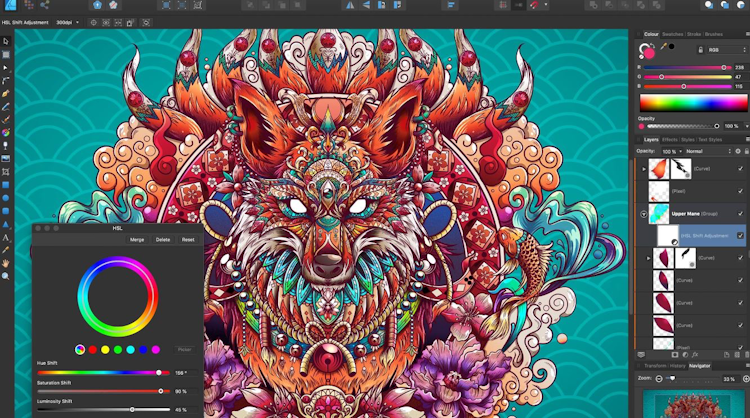Image resolution: width=750 pixels, height=418 pixels.
Task: Click the Flip Vertical toolbar icon
Action: tap(366, 5)
